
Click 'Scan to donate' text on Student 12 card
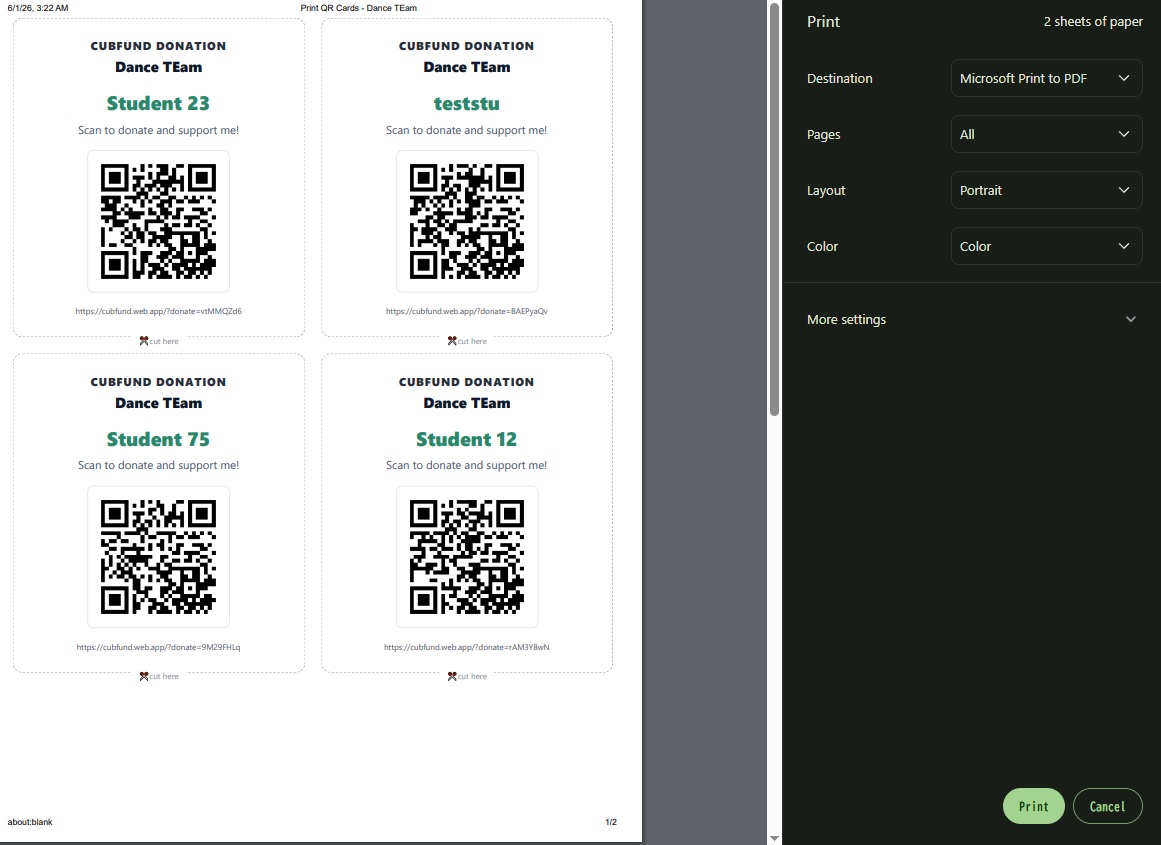coord(466,465)
